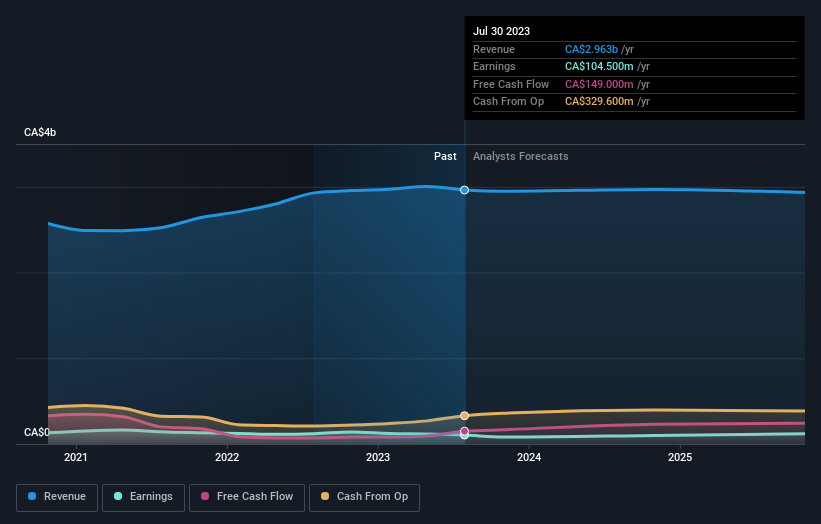Click the CA$104.500m earnings value
Viewport: 821px width, 524px height.
(599, 66)
